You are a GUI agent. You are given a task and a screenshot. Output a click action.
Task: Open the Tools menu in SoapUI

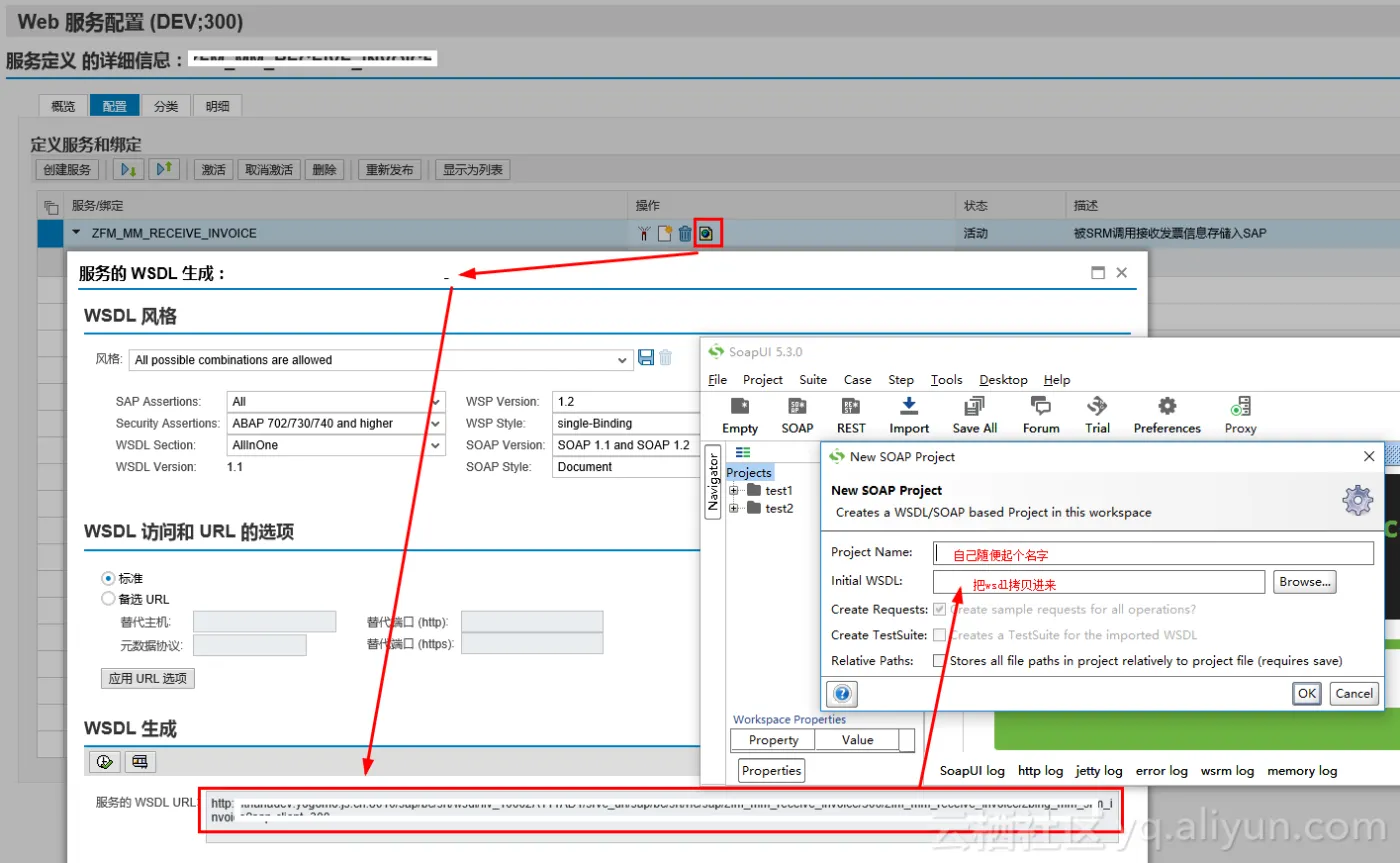[x=946, y=380]
